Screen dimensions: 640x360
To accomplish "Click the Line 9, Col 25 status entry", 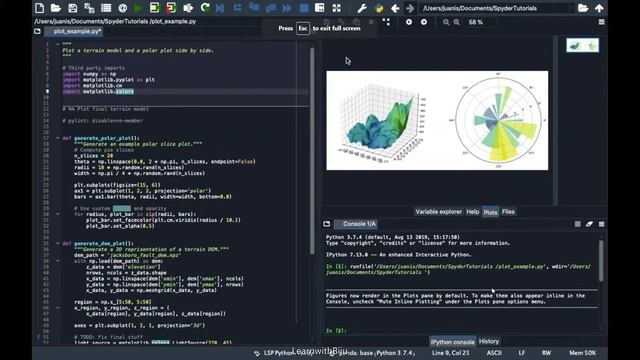I will pyautogui.click(x=451, y=353).
